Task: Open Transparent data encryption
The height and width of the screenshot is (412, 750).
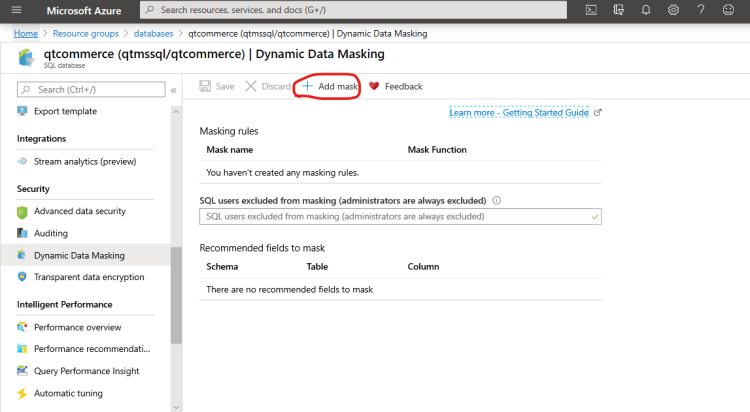Action: [89, 277]
